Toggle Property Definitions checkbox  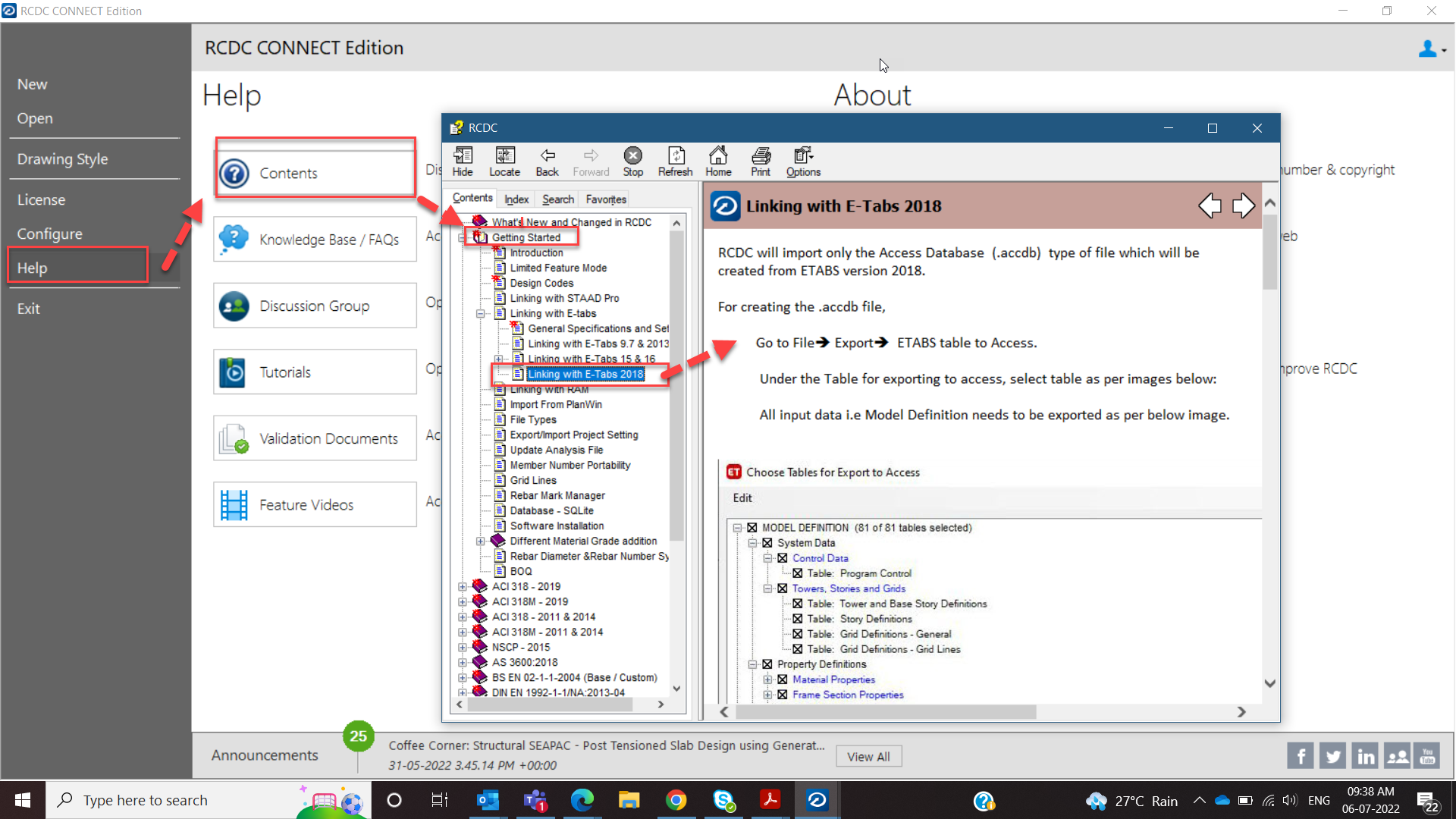point(767,664)
